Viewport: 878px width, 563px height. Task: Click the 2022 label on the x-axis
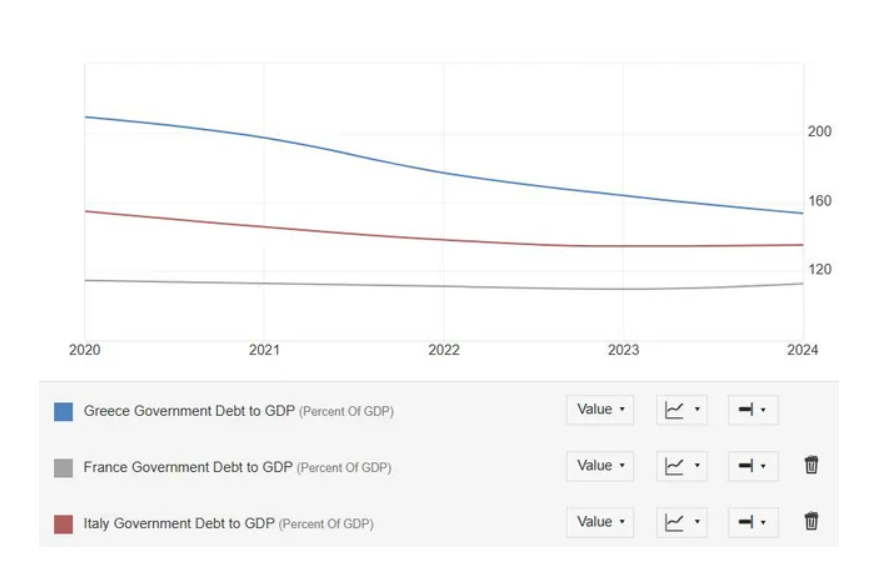click(444, 350)
